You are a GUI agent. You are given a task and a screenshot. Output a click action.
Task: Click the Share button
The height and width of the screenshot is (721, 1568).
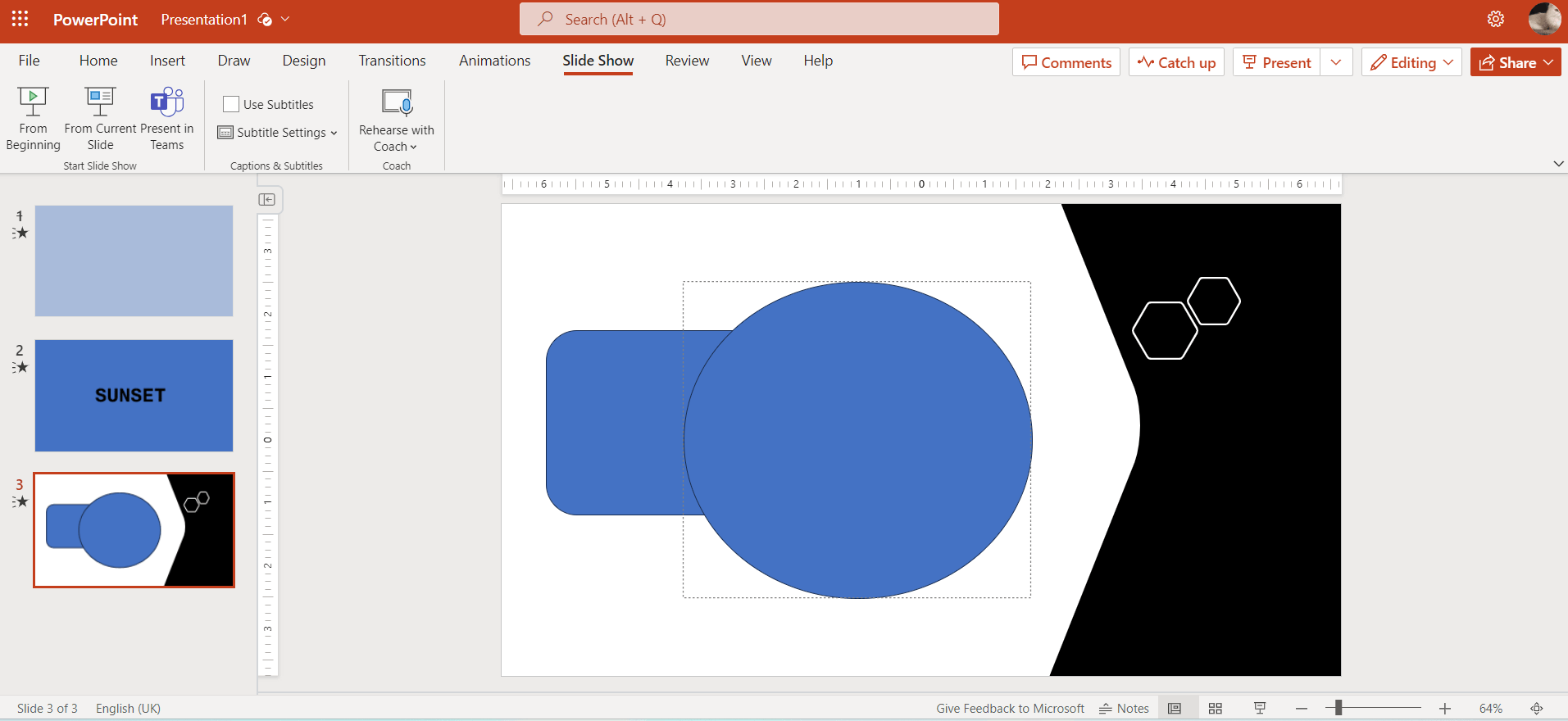coord(1516,62)
